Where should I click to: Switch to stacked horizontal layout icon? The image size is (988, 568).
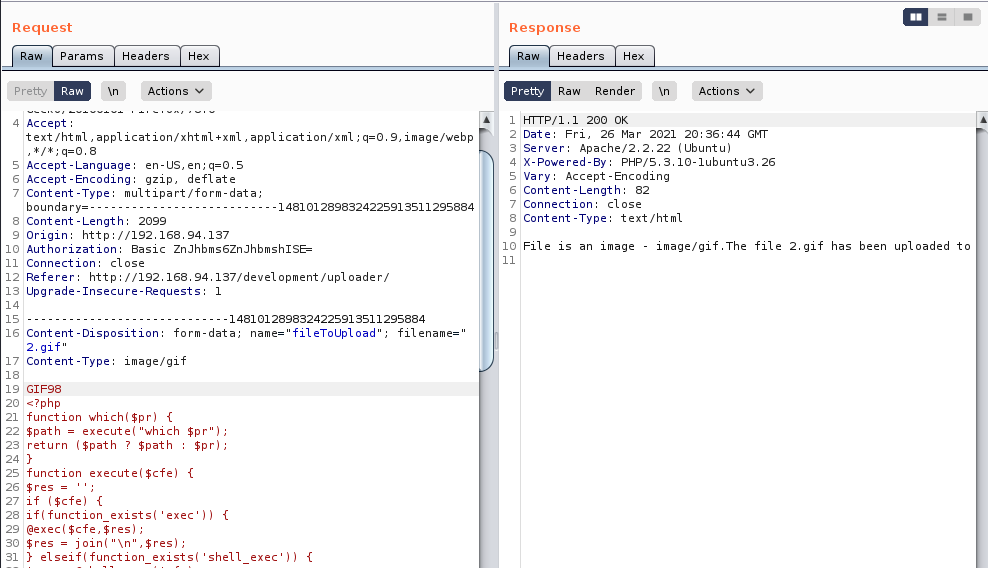(x=942, y=17)
